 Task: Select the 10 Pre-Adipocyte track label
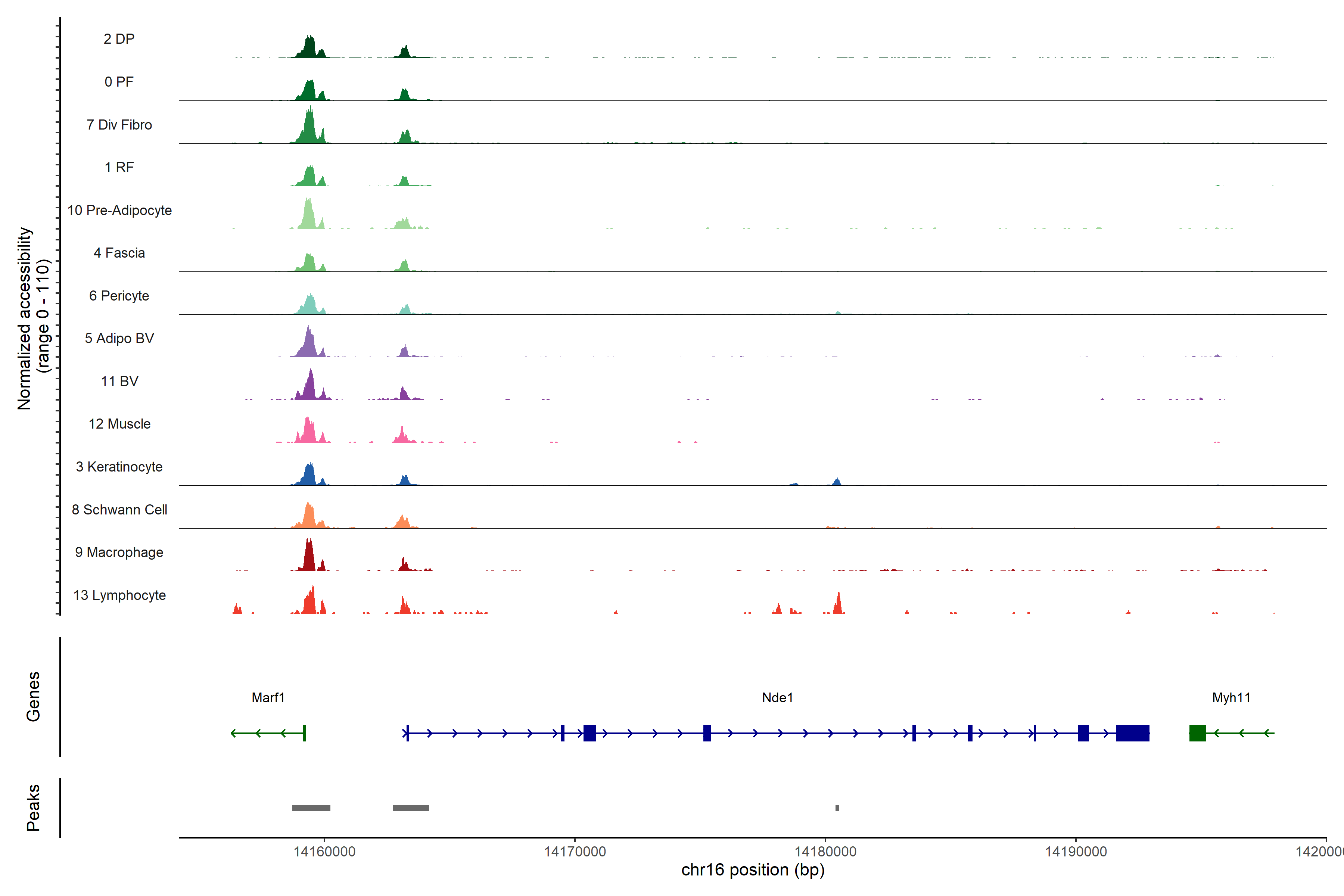tap(119, 210)
